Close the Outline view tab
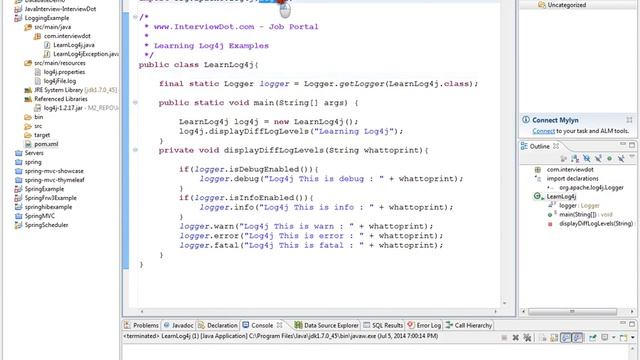The width and height of the screenshot is (640, 360). point(556,146)
